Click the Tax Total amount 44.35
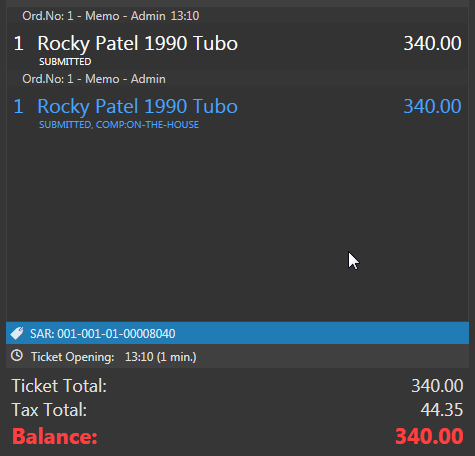475x456 pixels. [x=442, y=410]
